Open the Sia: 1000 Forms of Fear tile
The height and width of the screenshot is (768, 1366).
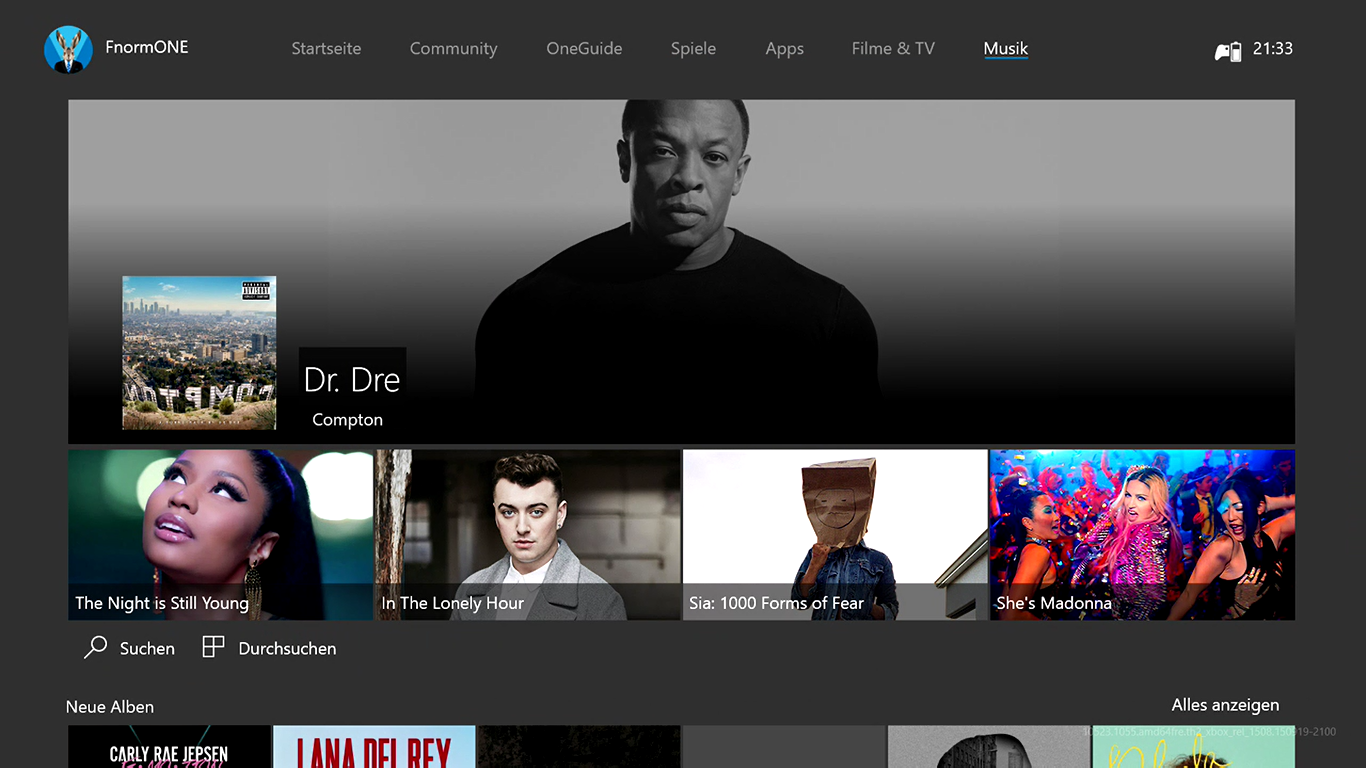(835, 535)
